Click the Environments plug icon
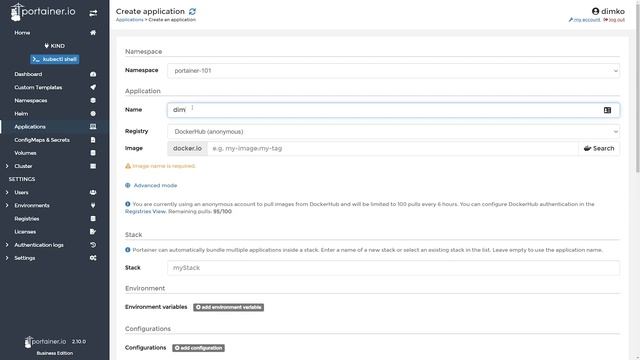The height and width of the screenshot is (360, 640). [93, 205]
